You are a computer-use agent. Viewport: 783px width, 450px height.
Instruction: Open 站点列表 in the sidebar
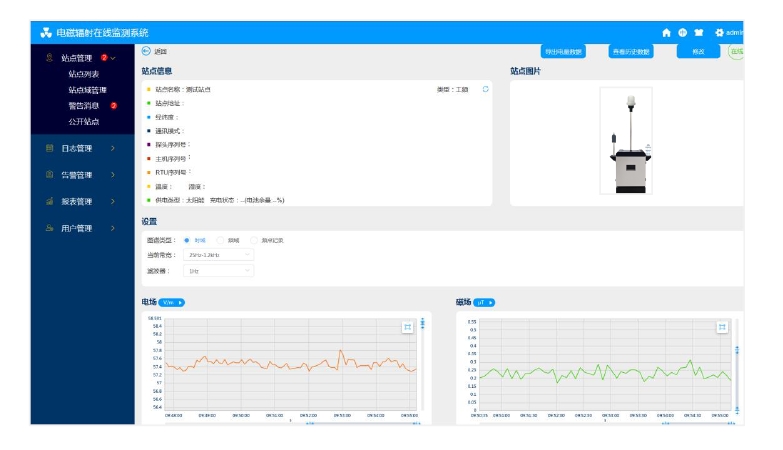coord(84,74)
